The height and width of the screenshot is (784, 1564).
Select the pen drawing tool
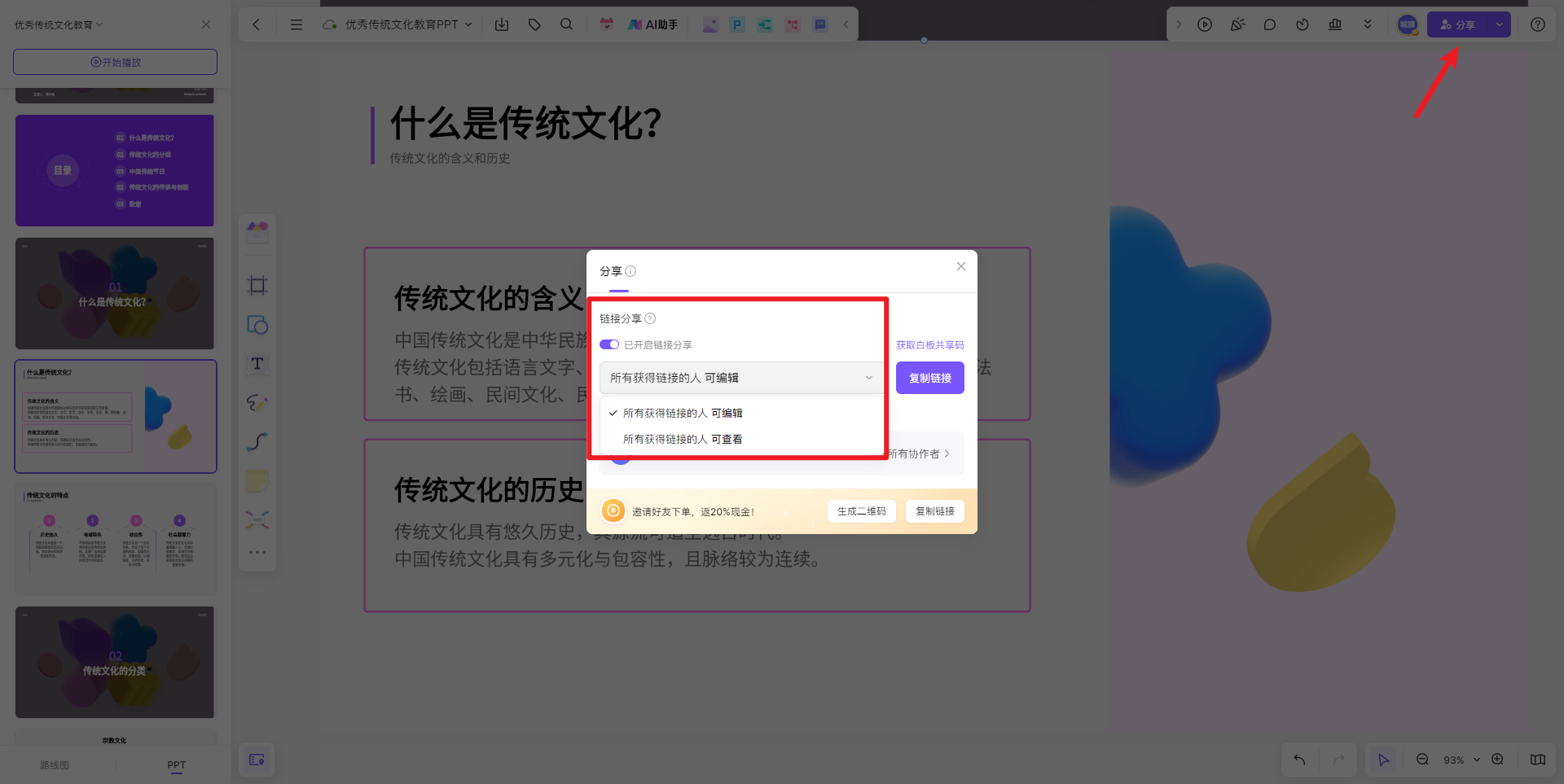pyautogui.click(x=257, y=403)
